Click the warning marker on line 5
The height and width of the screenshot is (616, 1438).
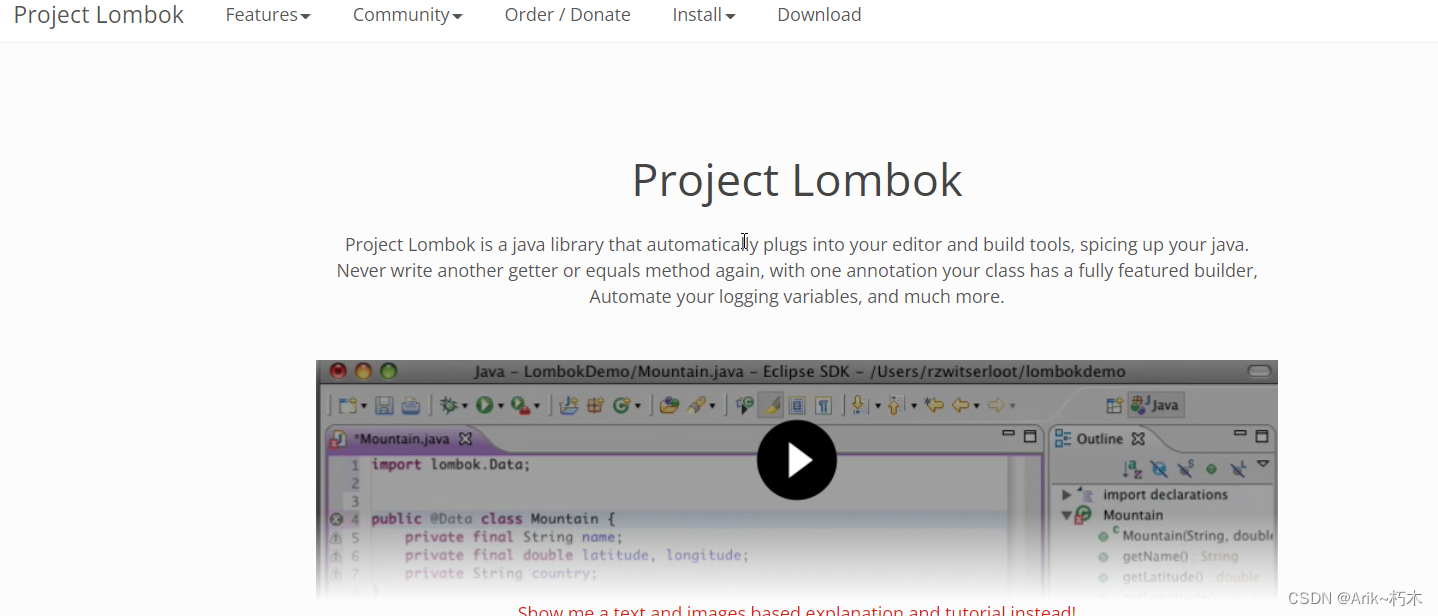click(x=336, y=537)
